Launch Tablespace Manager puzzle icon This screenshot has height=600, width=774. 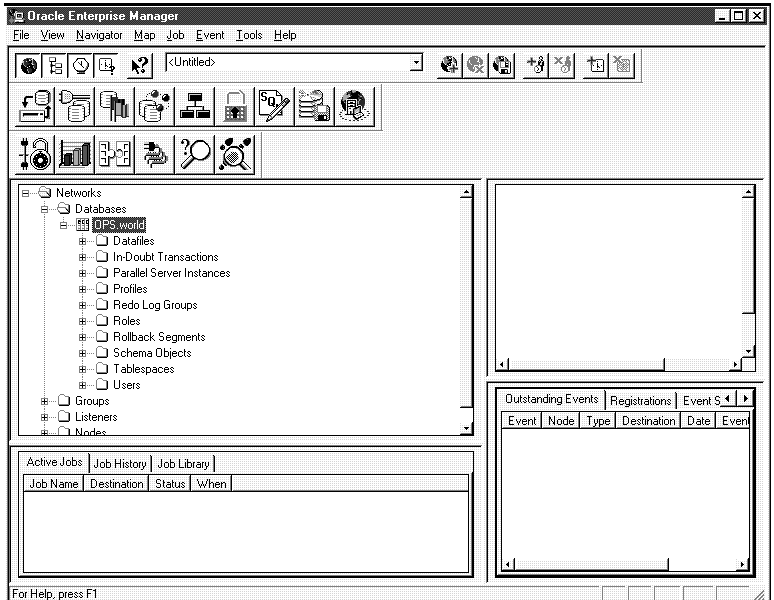[115, 154]
